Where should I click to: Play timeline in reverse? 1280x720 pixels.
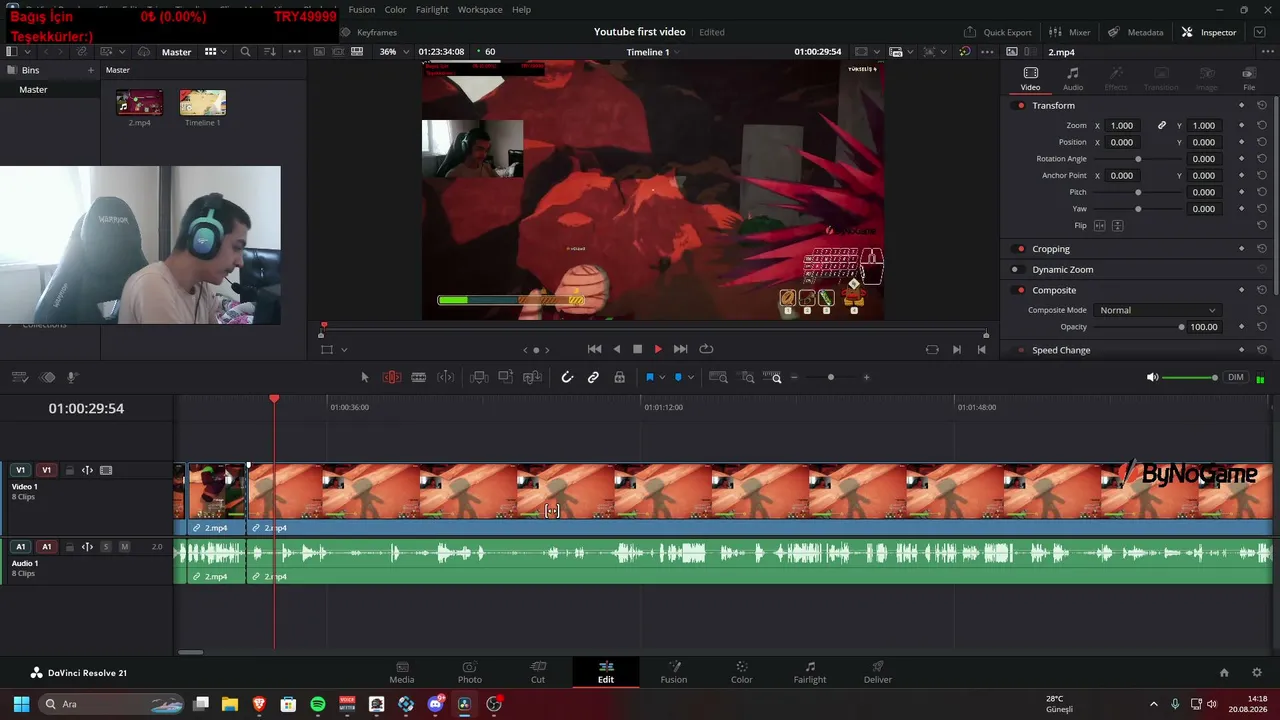point(616,349)
